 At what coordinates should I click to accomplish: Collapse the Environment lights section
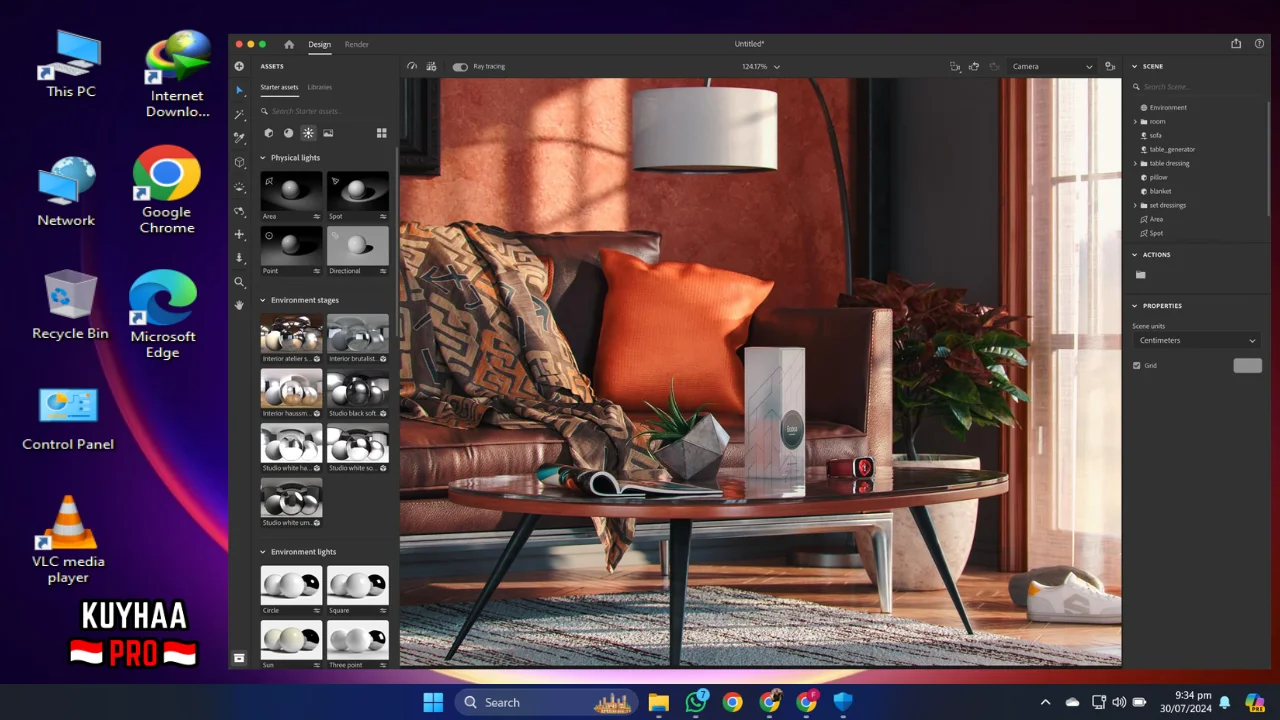[263, 552]
